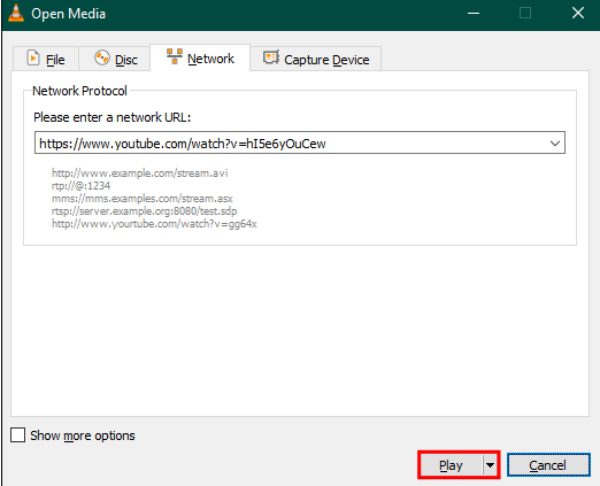Expand the network URL history dropdown
The height and width of the screenshot is (486, 600).
[555, 144]
